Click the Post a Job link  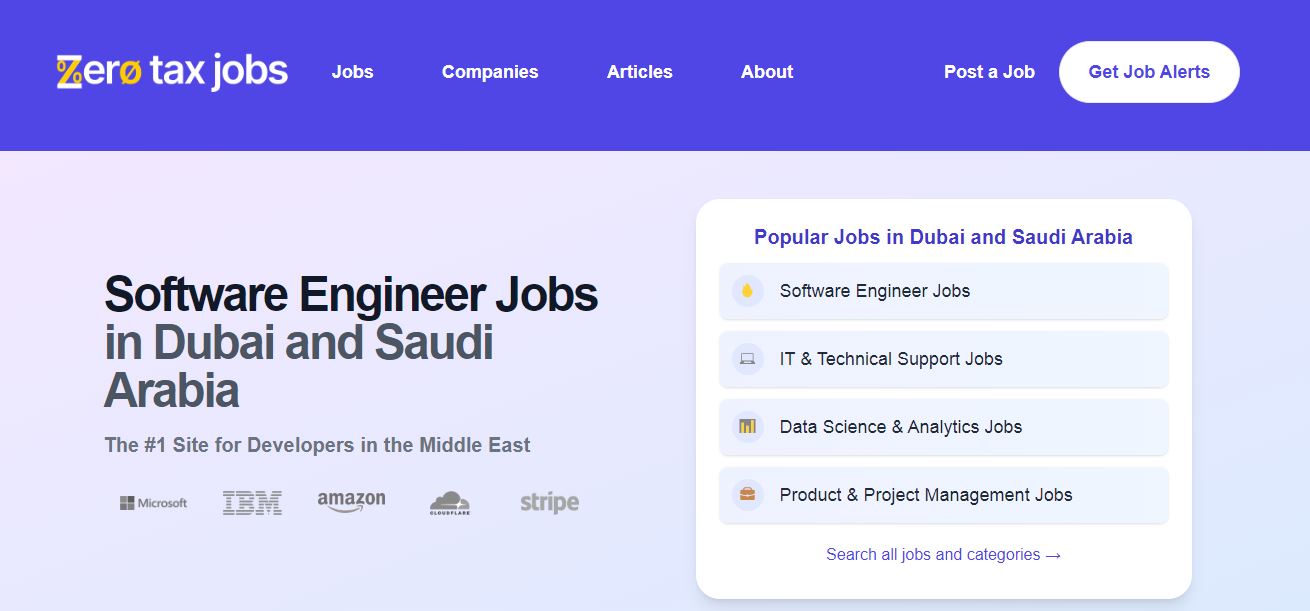pyautogui.click(x=989, y=72)
